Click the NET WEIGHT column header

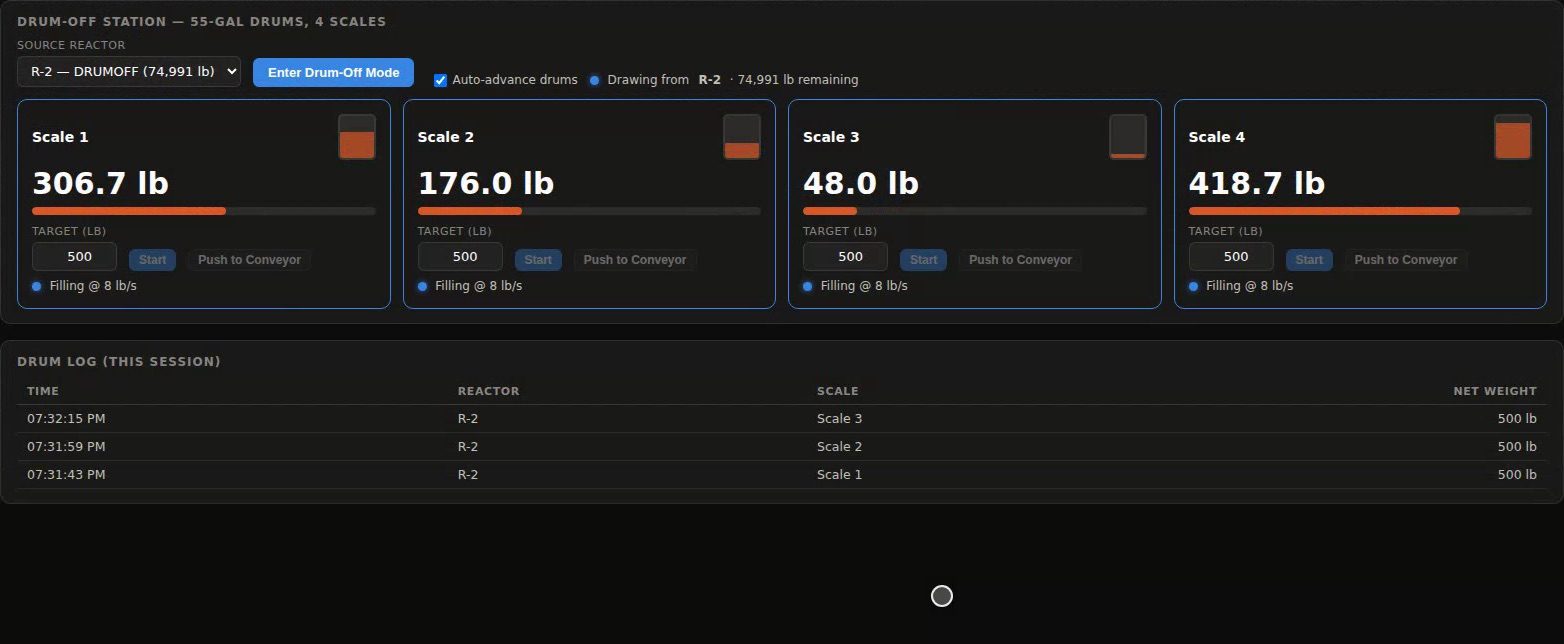pyautogui.click(x=1495, y=391)
